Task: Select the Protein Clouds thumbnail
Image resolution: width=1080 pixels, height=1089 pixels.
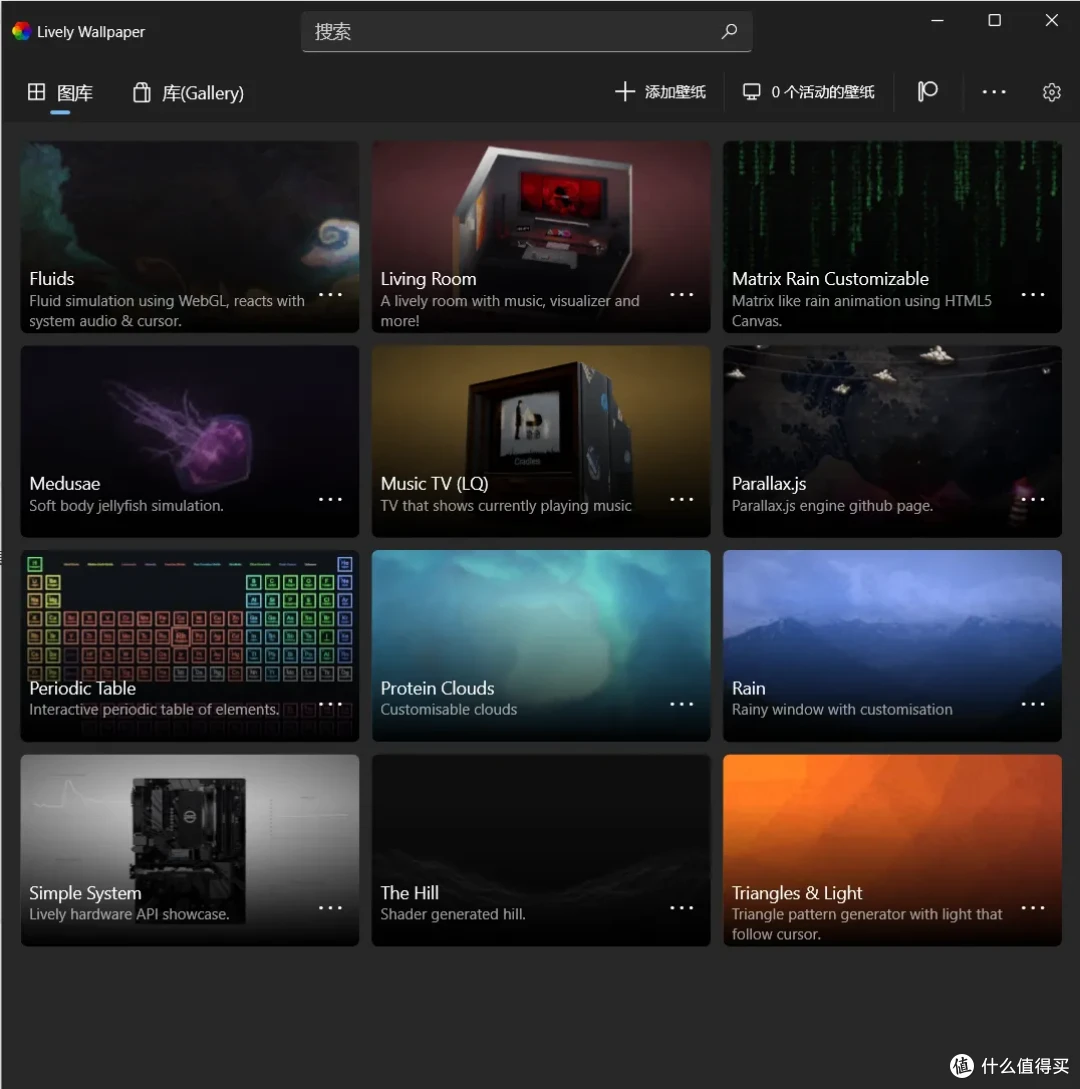Action: pos(541,646)
